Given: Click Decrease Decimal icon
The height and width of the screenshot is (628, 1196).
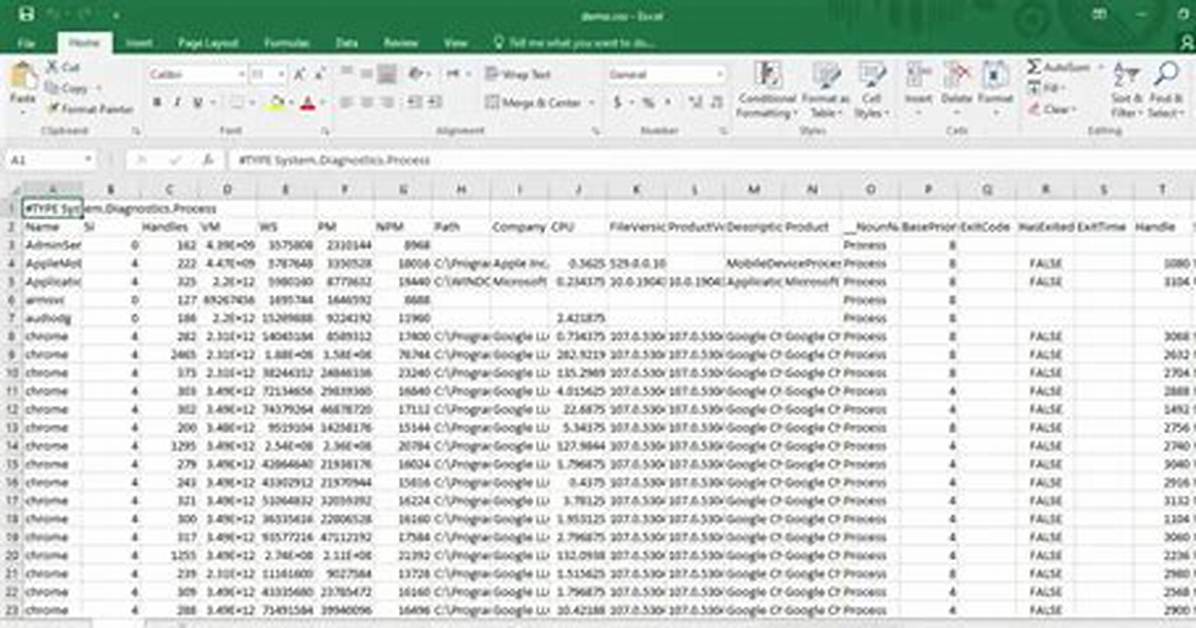Looking at the screenshot, I should coord(716,102).
